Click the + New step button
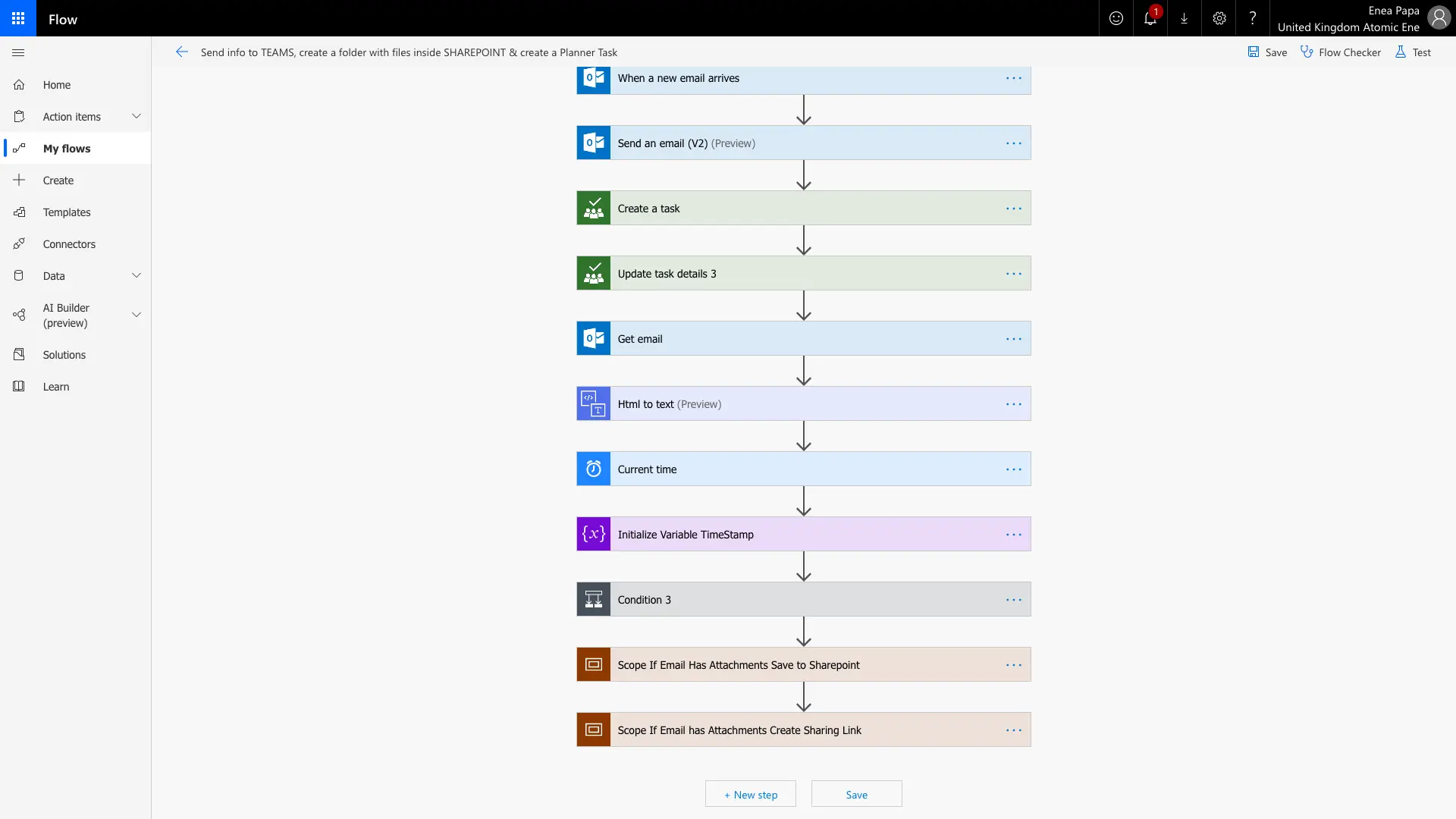The height and width of the screenshot is (819, 1456). 750,794
